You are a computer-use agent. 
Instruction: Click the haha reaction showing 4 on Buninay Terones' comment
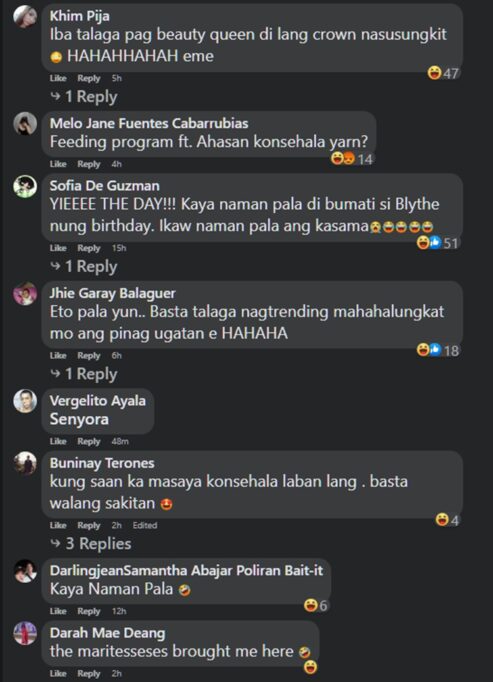click(x=447, y=520)
